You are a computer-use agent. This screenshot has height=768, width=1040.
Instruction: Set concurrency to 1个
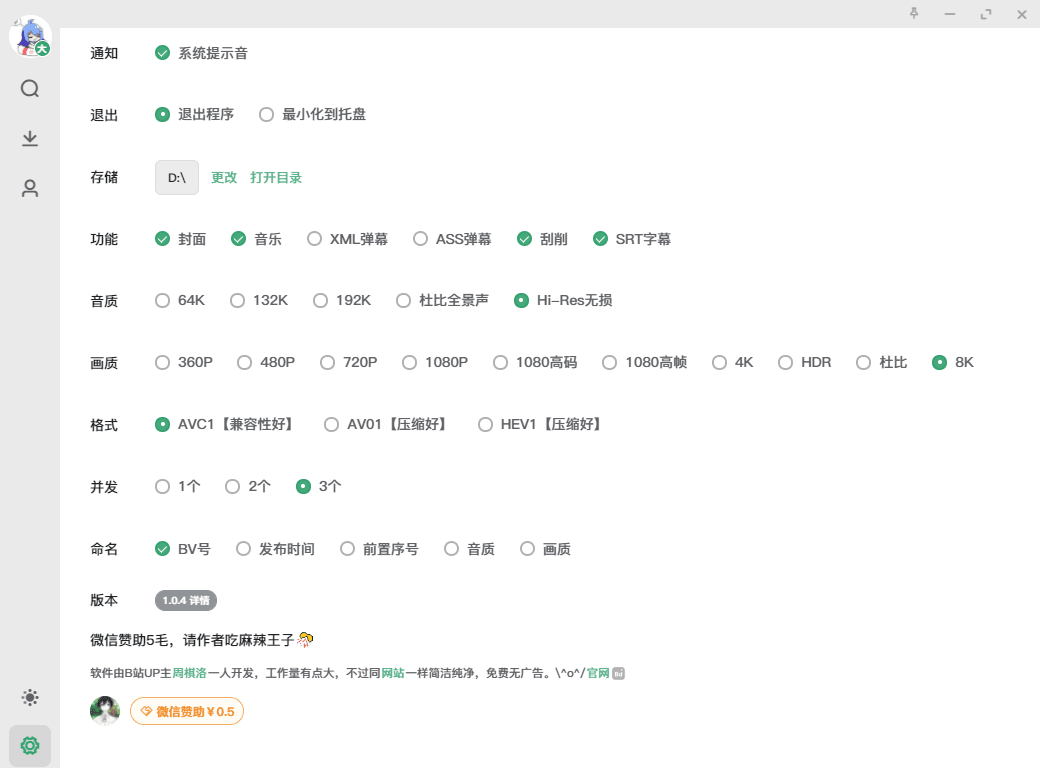[162, 486]
